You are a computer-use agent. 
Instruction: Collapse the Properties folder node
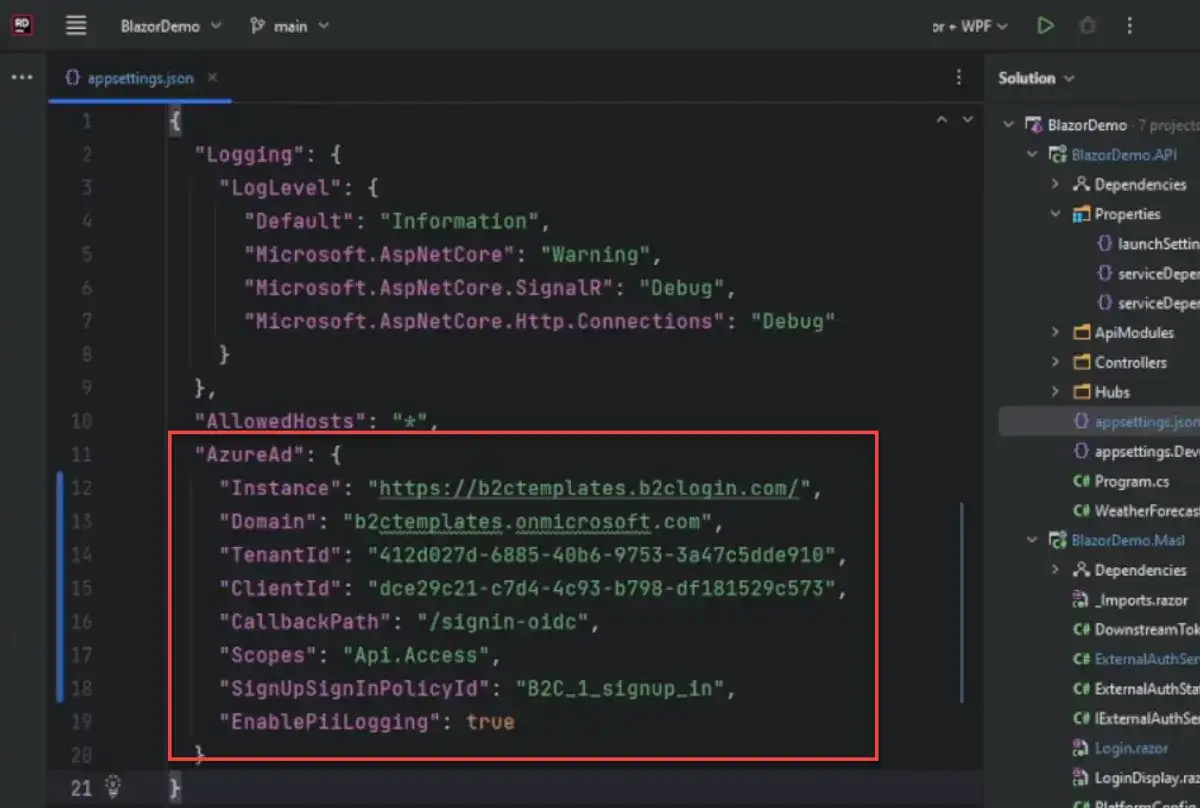1055,214
